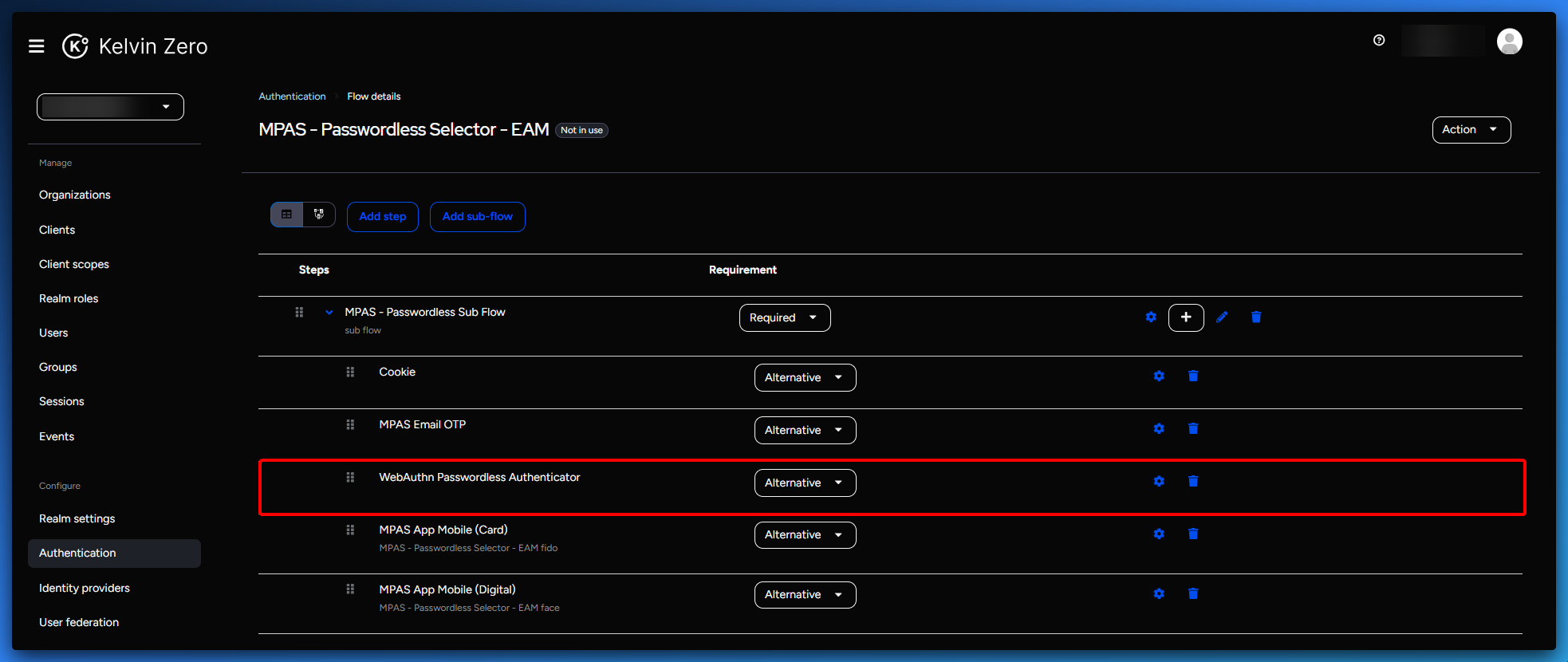The image size is (1568, 662).
Task: Open settings gear for MPAS App Mobile (Digital)
Action: click(x=1159, y=594)
